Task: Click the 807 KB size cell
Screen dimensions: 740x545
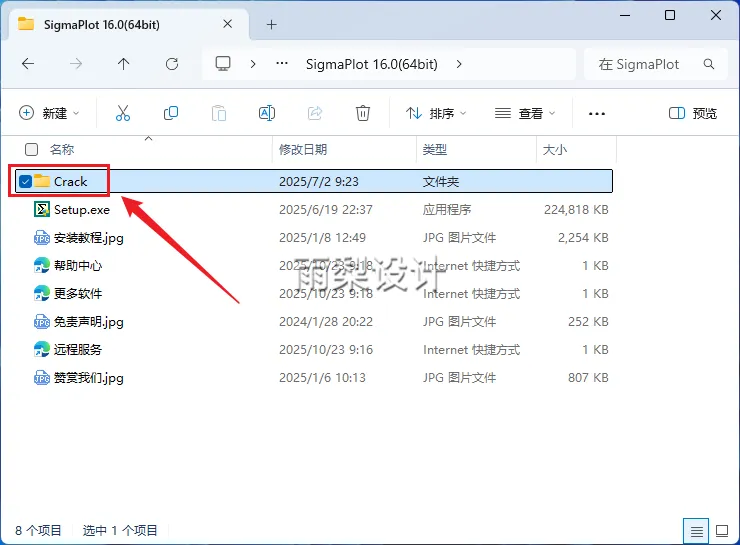Action: pos(589,378)
